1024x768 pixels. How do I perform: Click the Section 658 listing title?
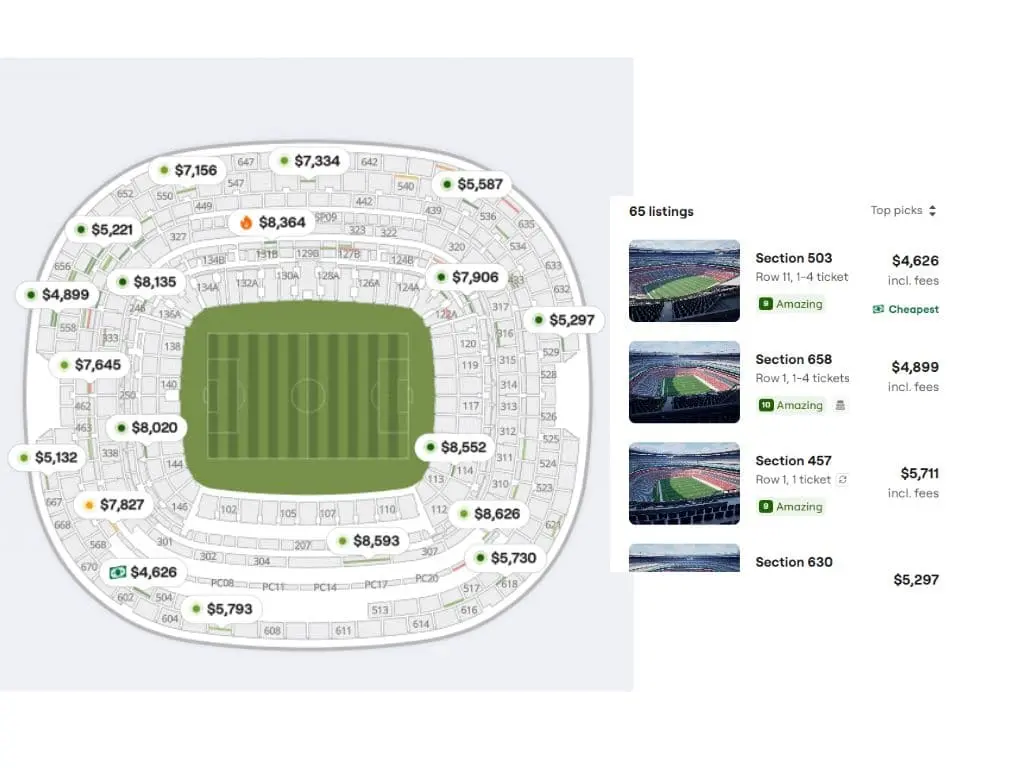(793, 360)
